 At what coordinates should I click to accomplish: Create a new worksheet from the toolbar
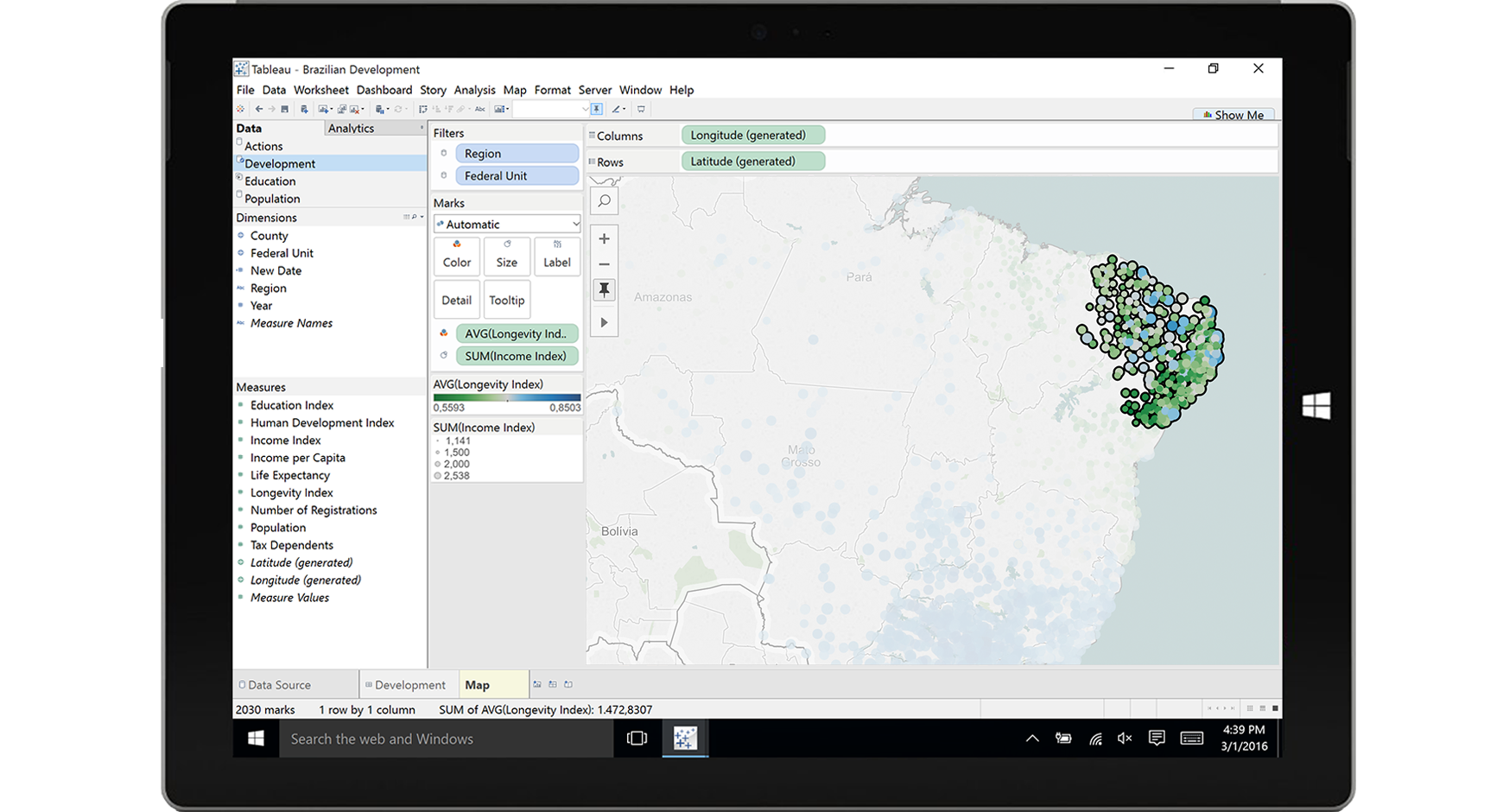322,109
